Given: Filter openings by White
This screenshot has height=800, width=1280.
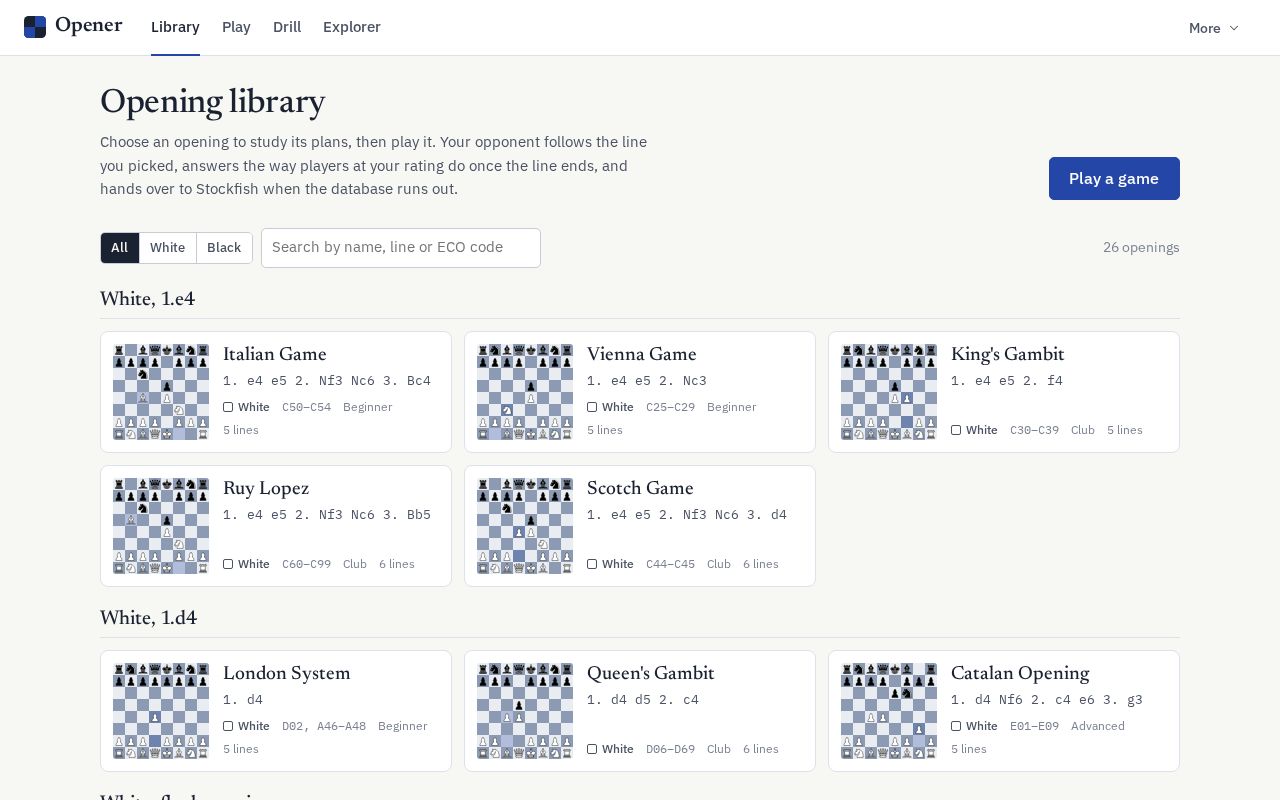Looking at the screenshot, I should pos(168,248).
